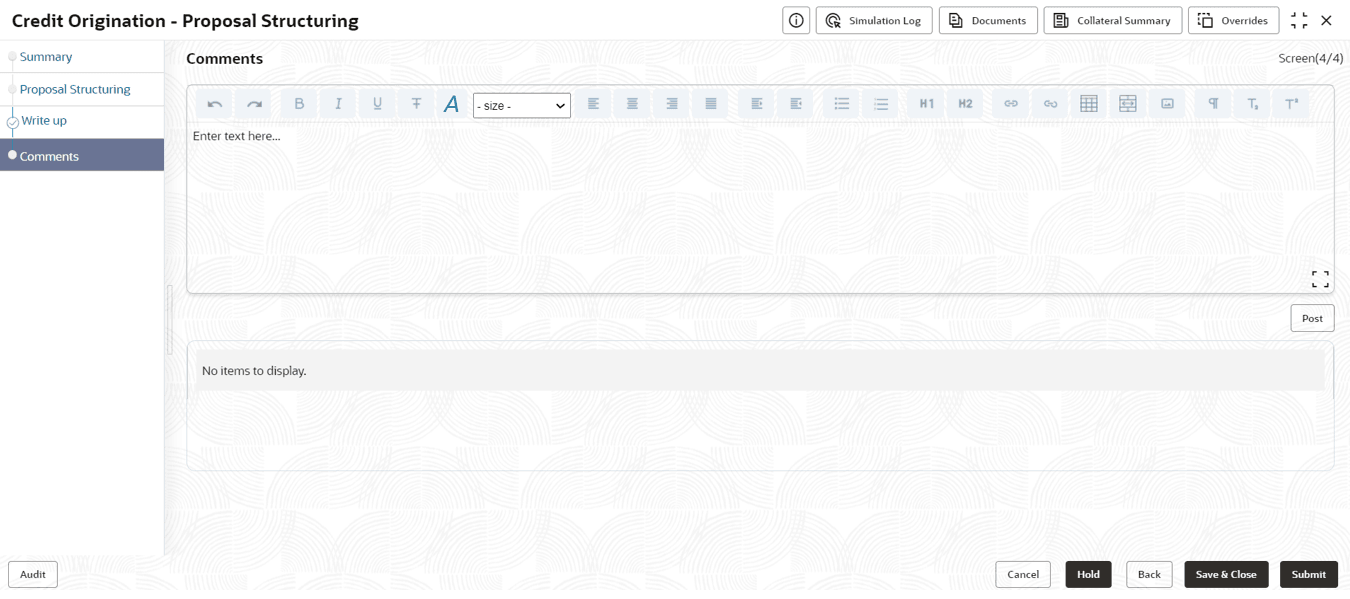Click the redo icon in editor toolbar
This screenshot has height=599, width=1350.
[254, 104]
